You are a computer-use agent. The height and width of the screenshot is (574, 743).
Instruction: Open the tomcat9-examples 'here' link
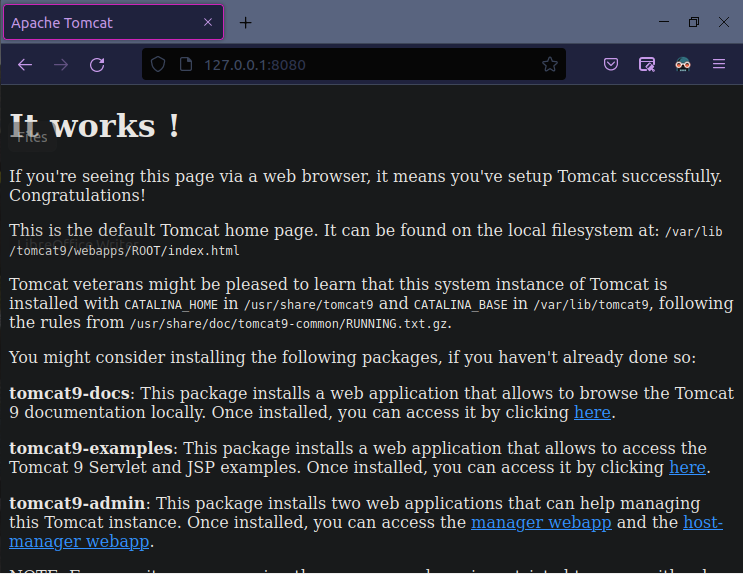click(687, 467)
